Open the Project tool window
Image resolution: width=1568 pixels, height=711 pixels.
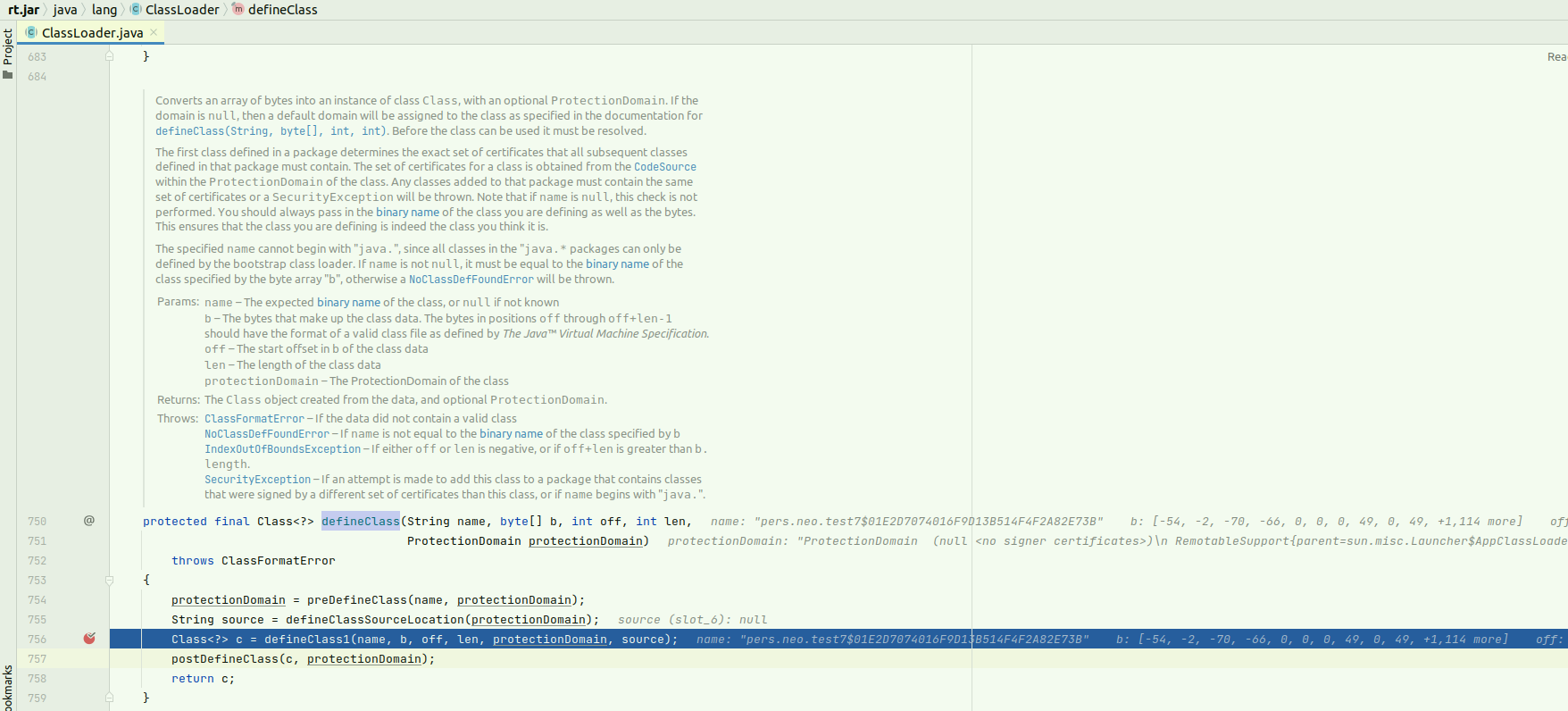[8, 46]
